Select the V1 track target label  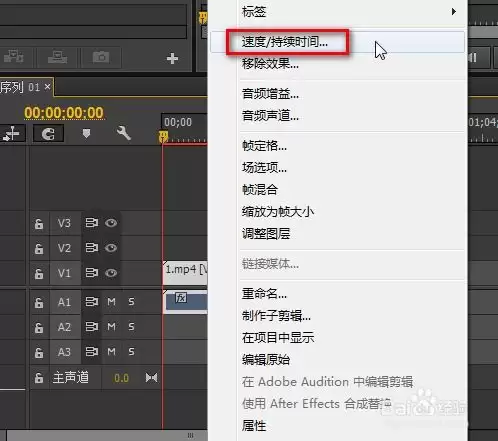coord(64,273)
